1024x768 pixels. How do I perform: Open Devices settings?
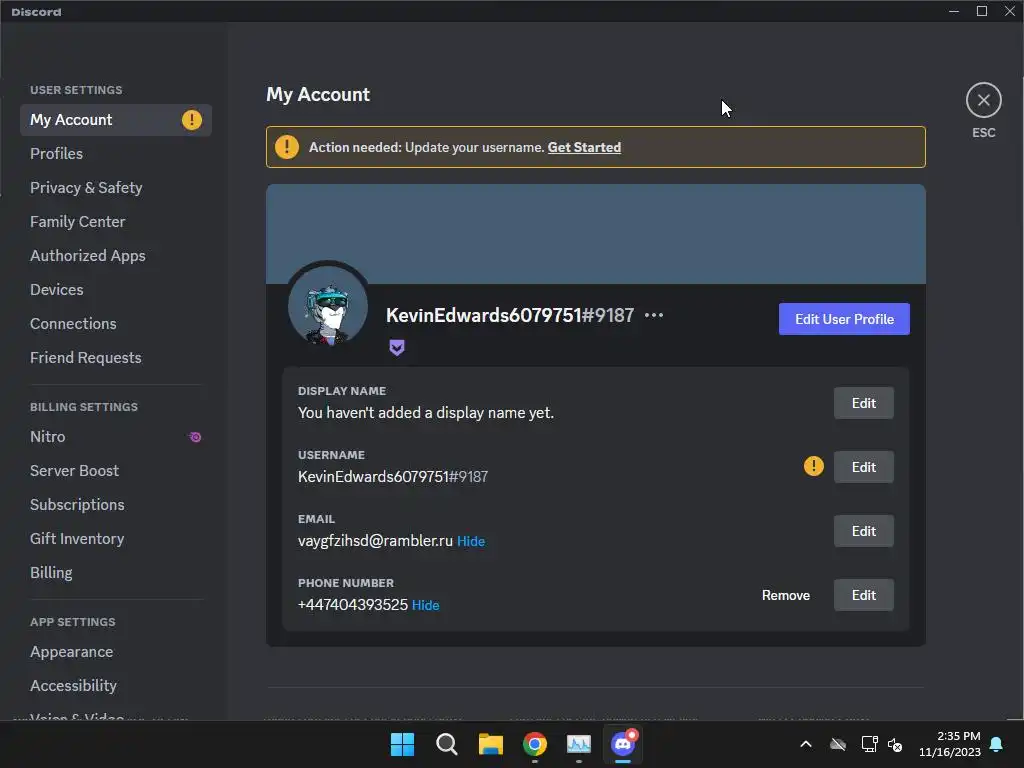116,290
